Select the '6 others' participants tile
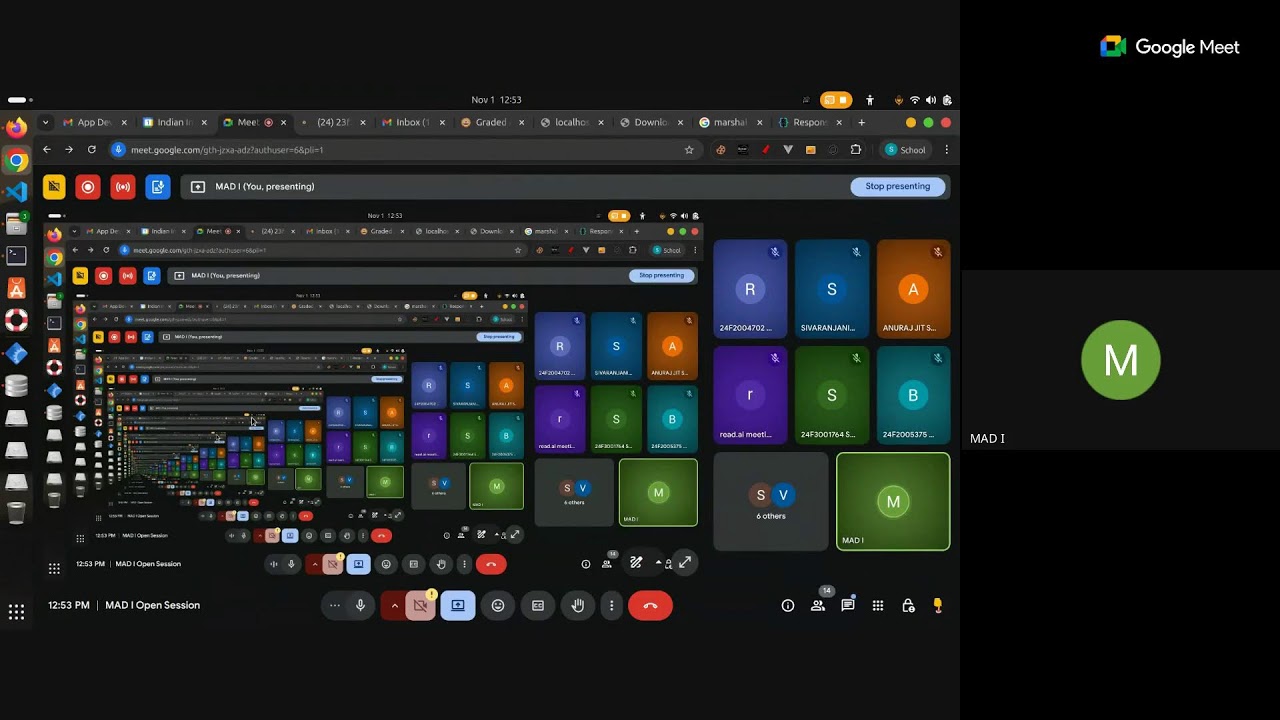 pyautogui.click(x=771, y=502)
